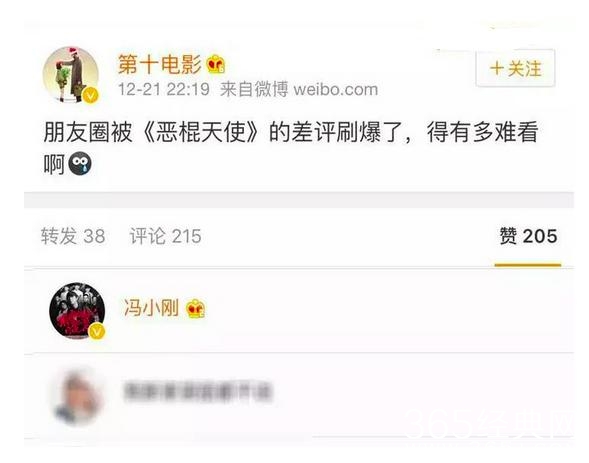Click verified V badge on 冯小刚 avatar
The width and height of the screenshot is (589, 463).
click(97, 332)
